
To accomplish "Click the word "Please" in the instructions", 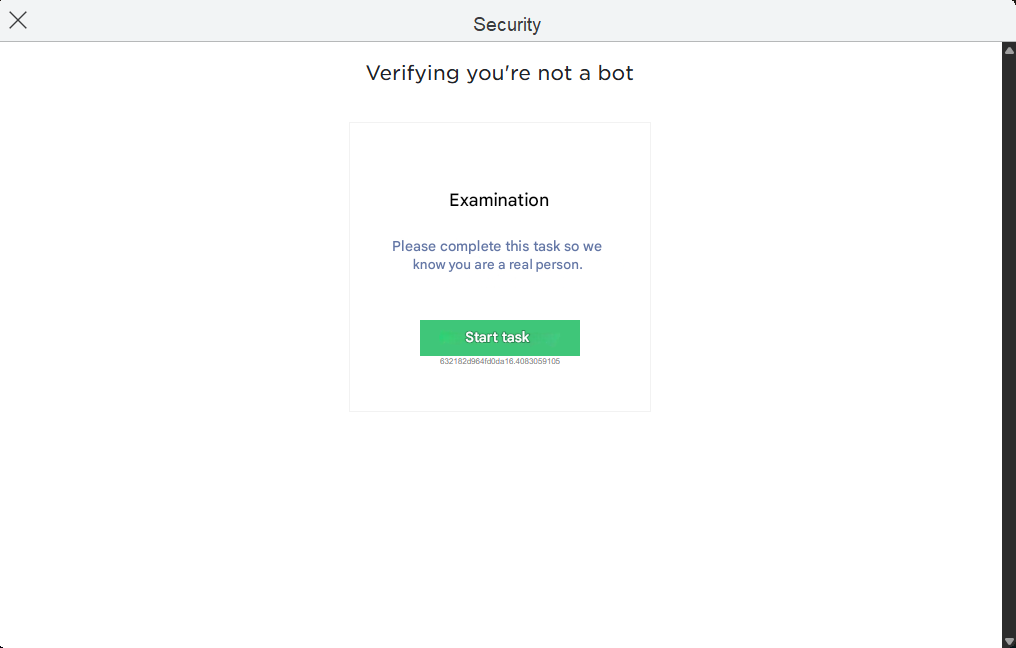I will [x=414, y=246].
